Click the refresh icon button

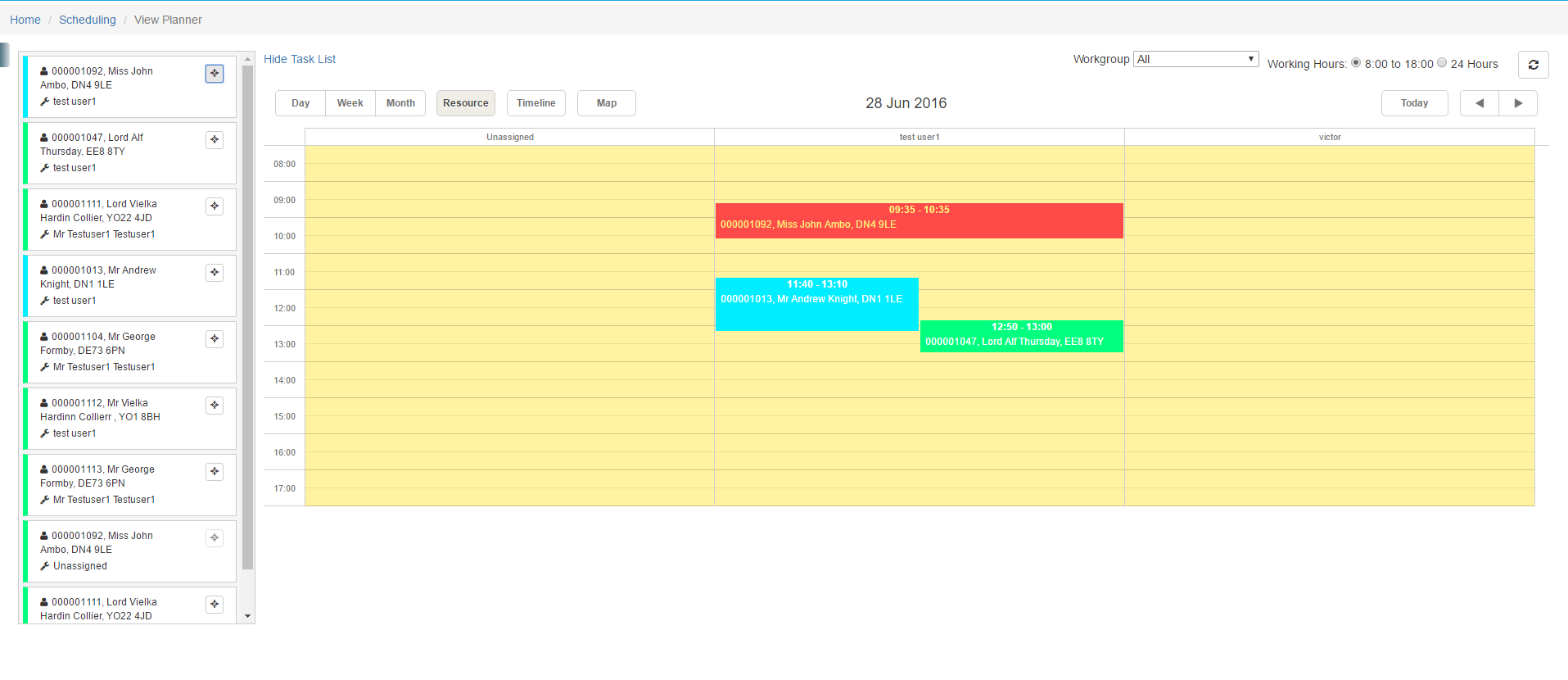pyautogui.click(x=1533, y=65)
